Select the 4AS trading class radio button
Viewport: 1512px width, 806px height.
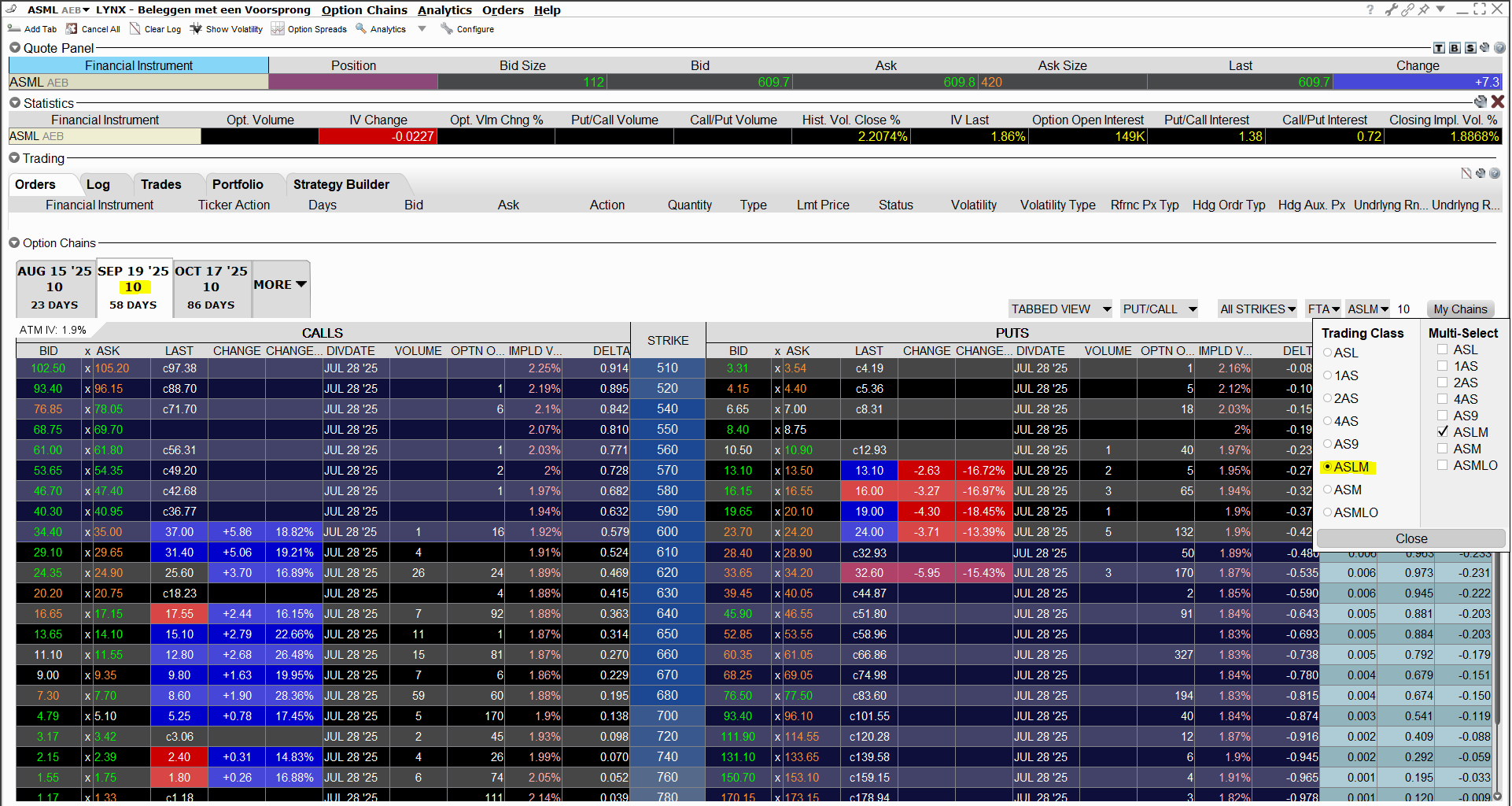(x=1327, y=421)
